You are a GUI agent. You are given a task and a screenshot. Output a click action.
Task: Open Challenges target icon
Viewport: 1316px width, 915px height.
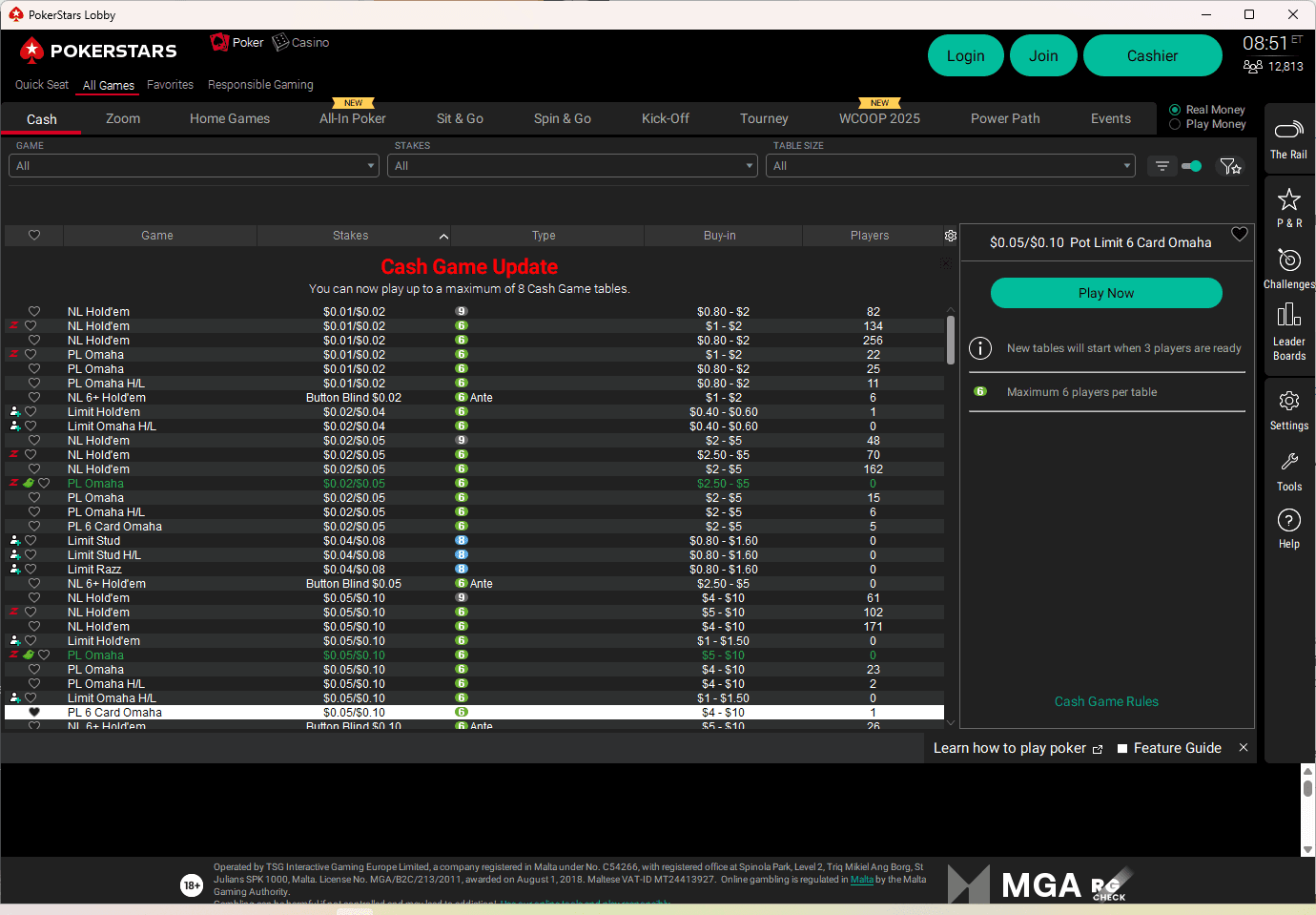[1288, 268]
